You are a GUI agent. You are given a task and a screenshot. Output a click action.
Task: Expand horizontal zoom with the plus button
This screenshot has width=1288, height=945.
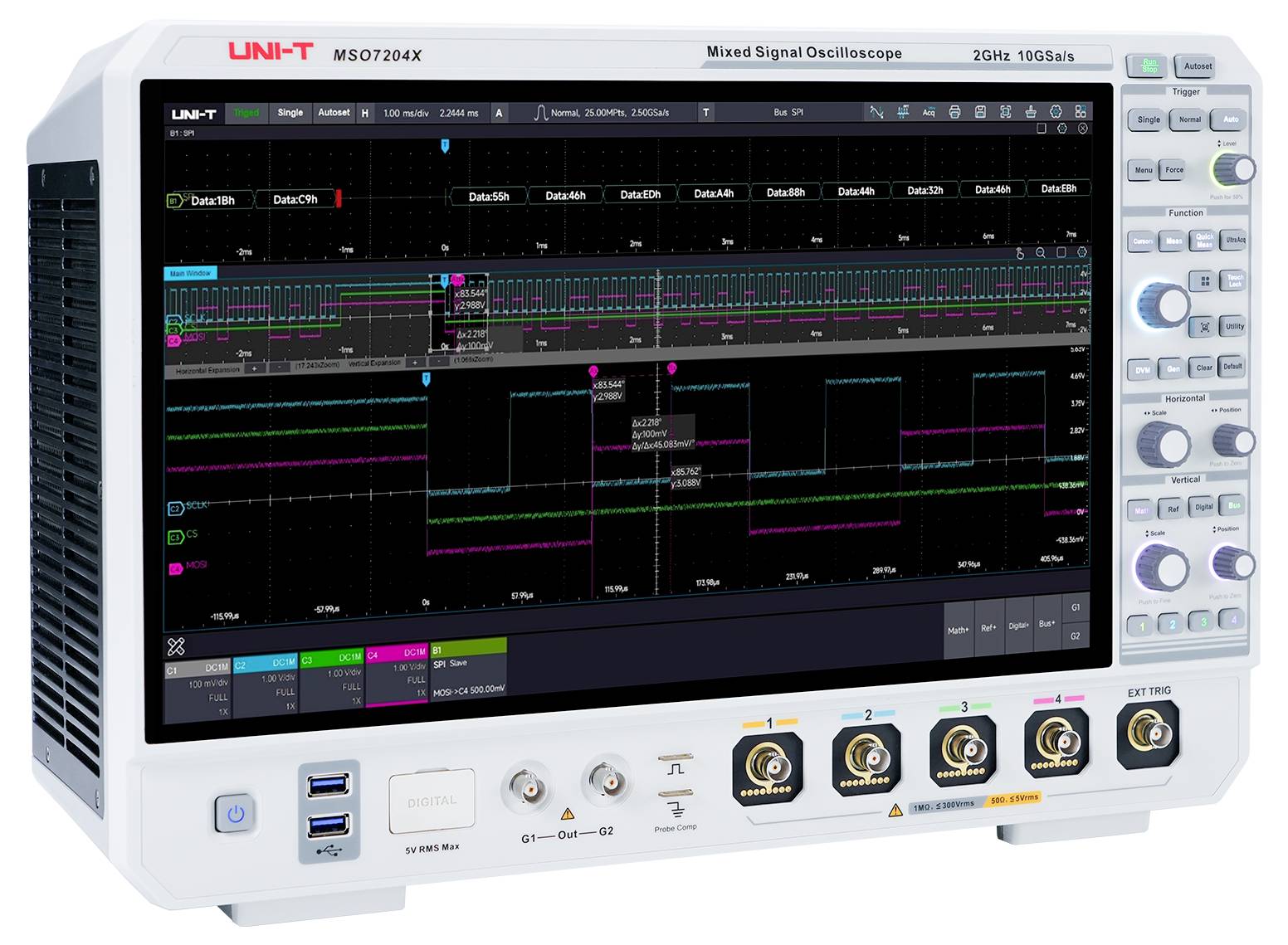(x=254, y=368)
